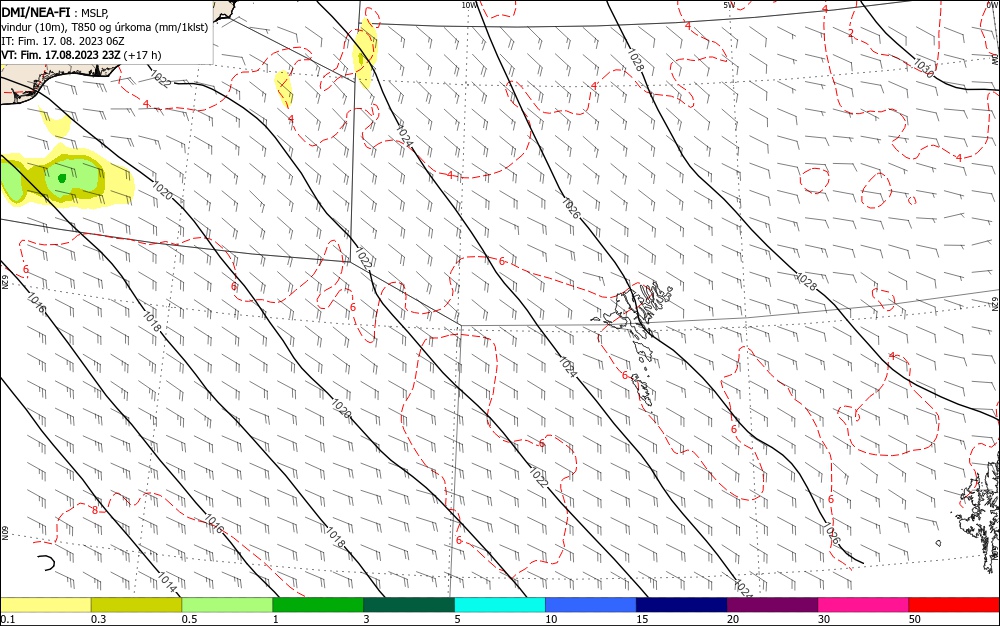Click the dark green precipitation core
Image resolution: width=1000 pixels, height=626 pixels.
(62, 178)
